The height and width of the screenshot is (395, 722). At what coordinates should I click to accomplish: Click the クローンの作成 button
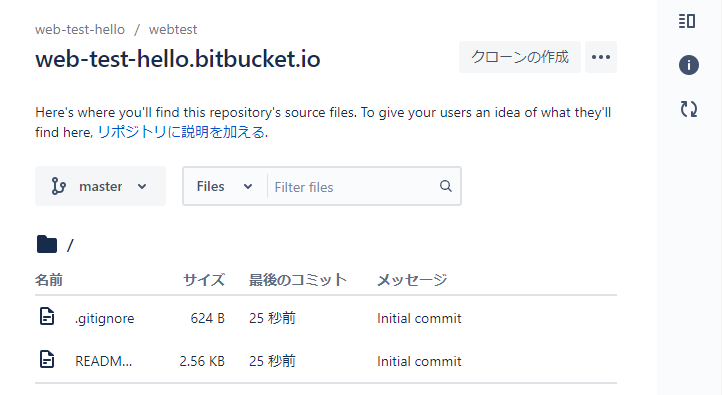coord(519,57)
